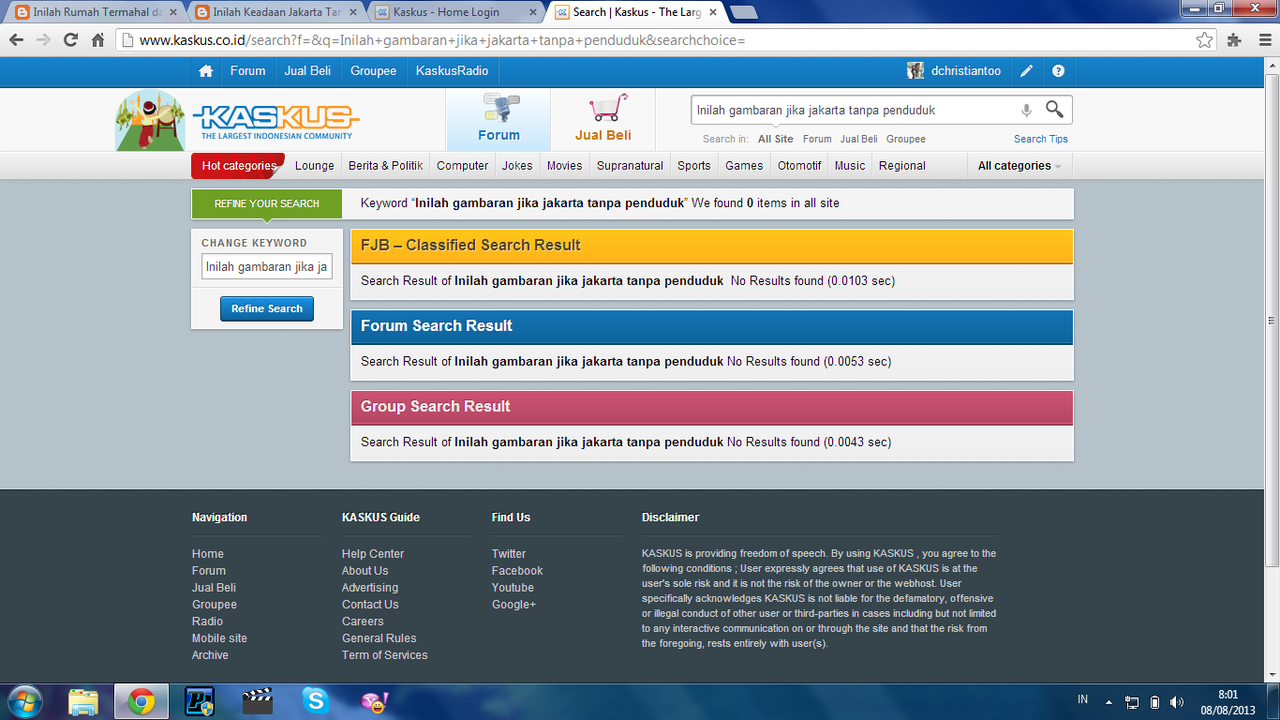
Task: Open Twitter link under Find Us
Action: pyautogui.click(x=509, y=554)
